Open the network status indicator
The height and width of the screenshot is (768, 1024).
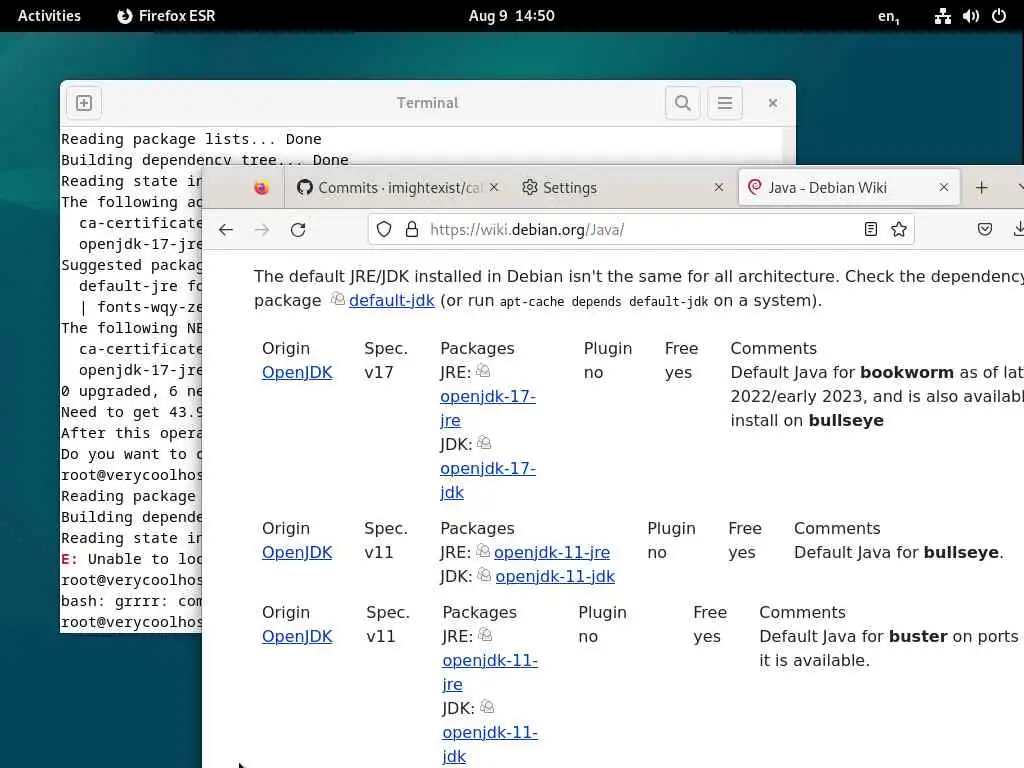[x=942, y=16]
